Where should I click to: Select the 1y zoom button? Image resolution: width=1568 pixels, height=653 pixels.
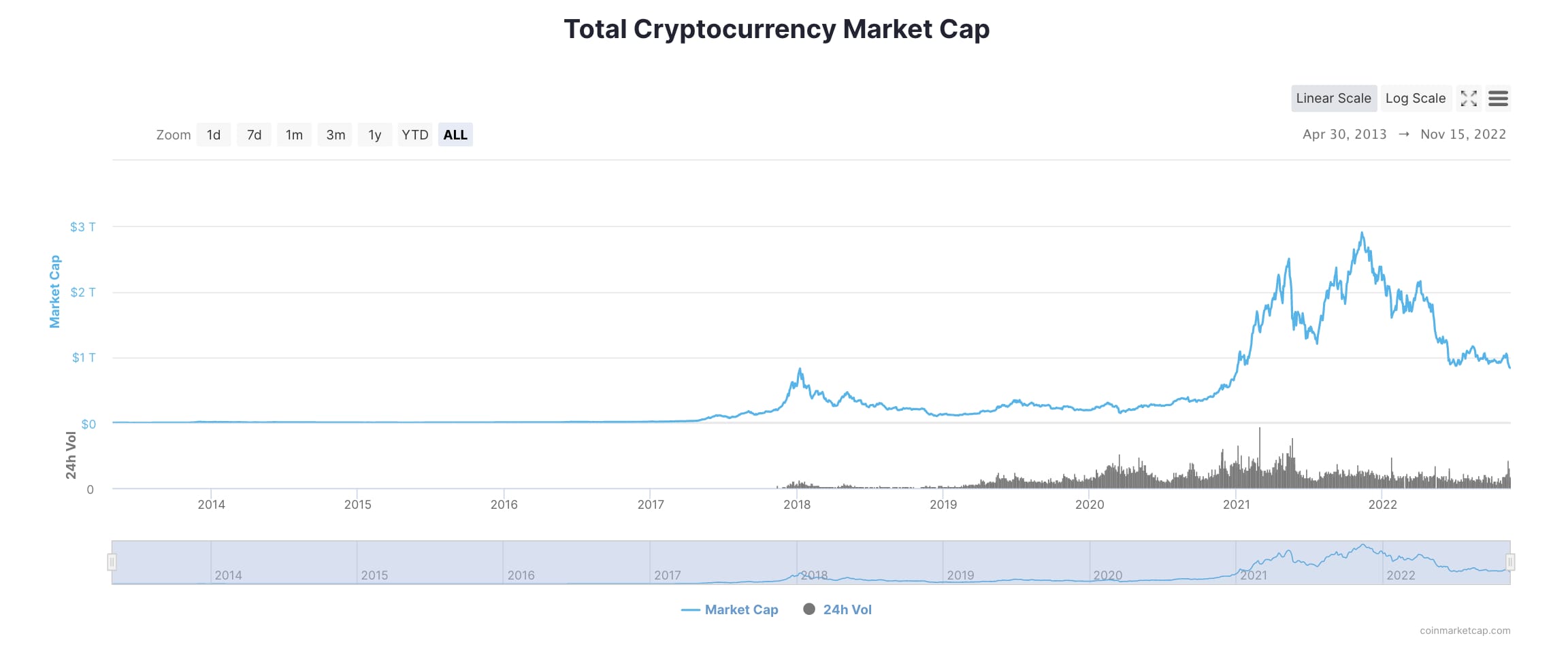coord(375,134)
